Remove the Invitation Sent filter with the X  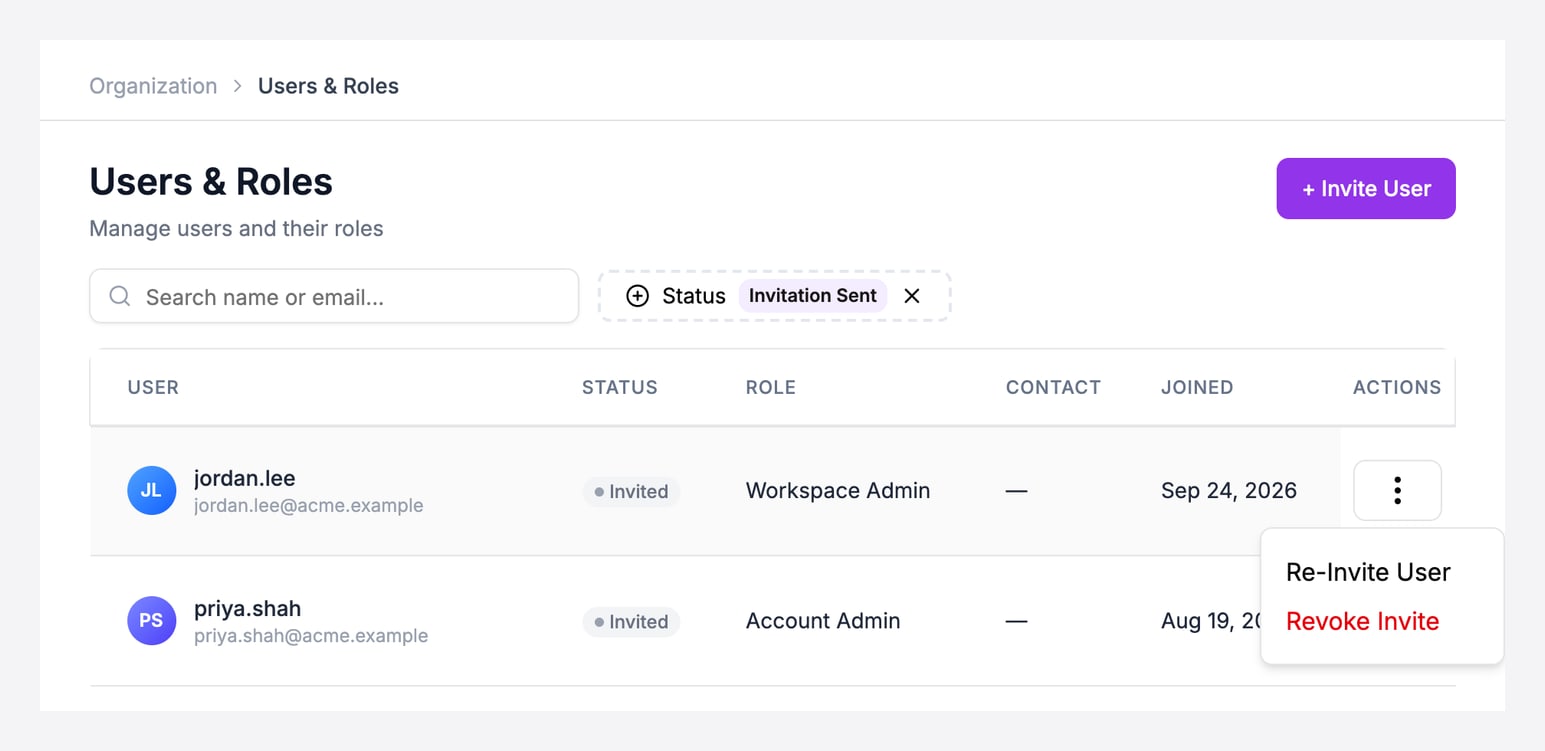(911, 296)
